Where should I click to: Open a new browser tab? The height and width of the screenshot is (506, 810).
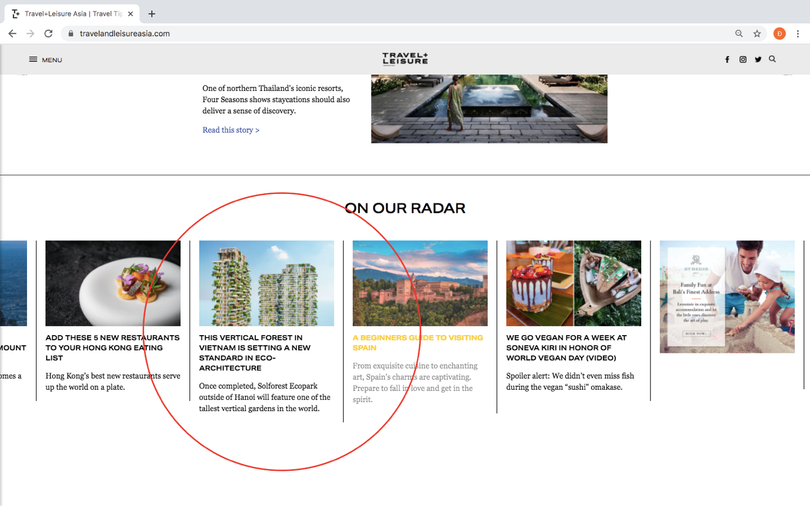pyautogui.click(x=152, y=13)
